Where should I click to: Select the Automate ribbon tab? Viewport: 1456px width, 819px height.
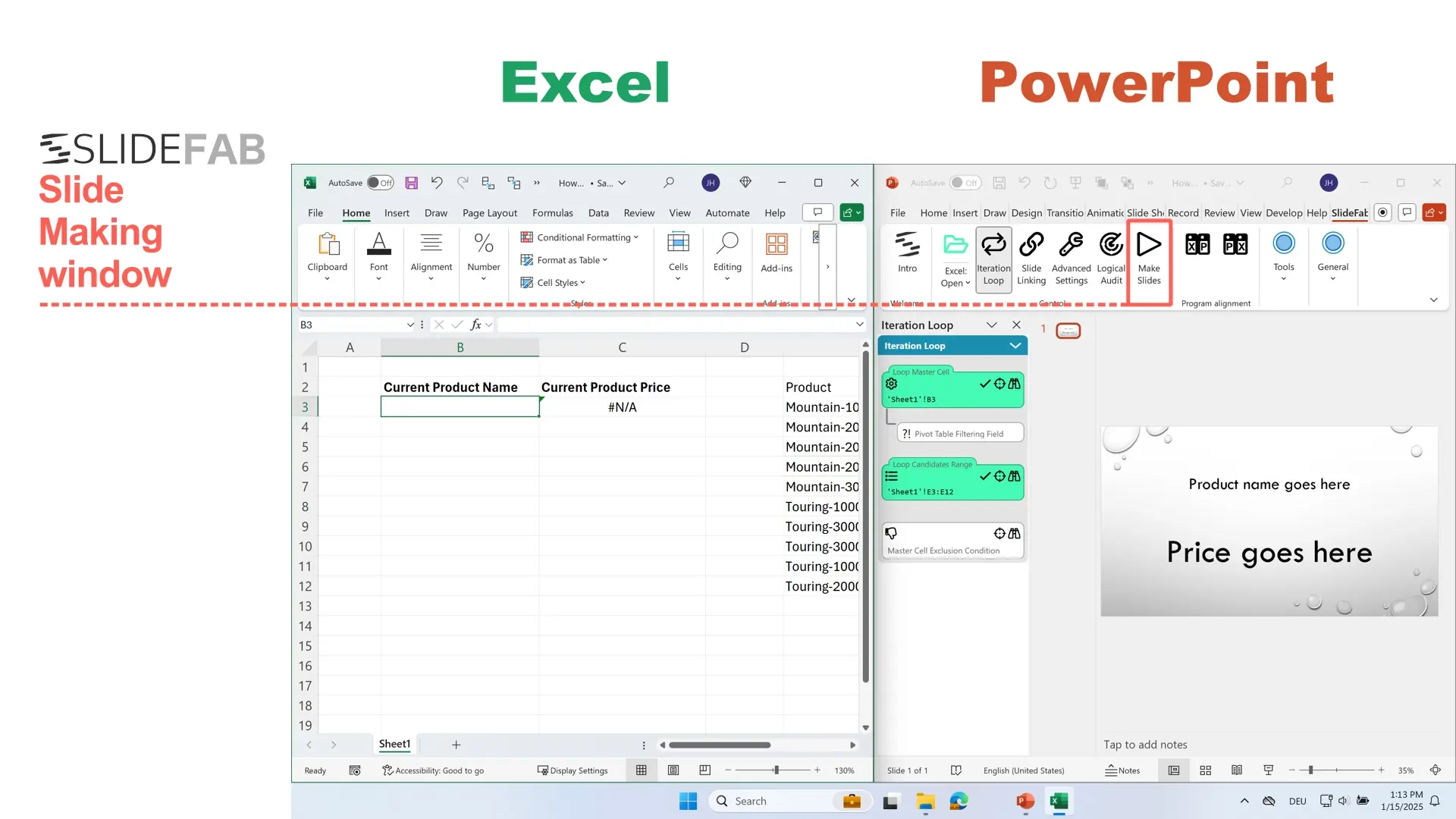pyautogui.click(x=727, y=212)
